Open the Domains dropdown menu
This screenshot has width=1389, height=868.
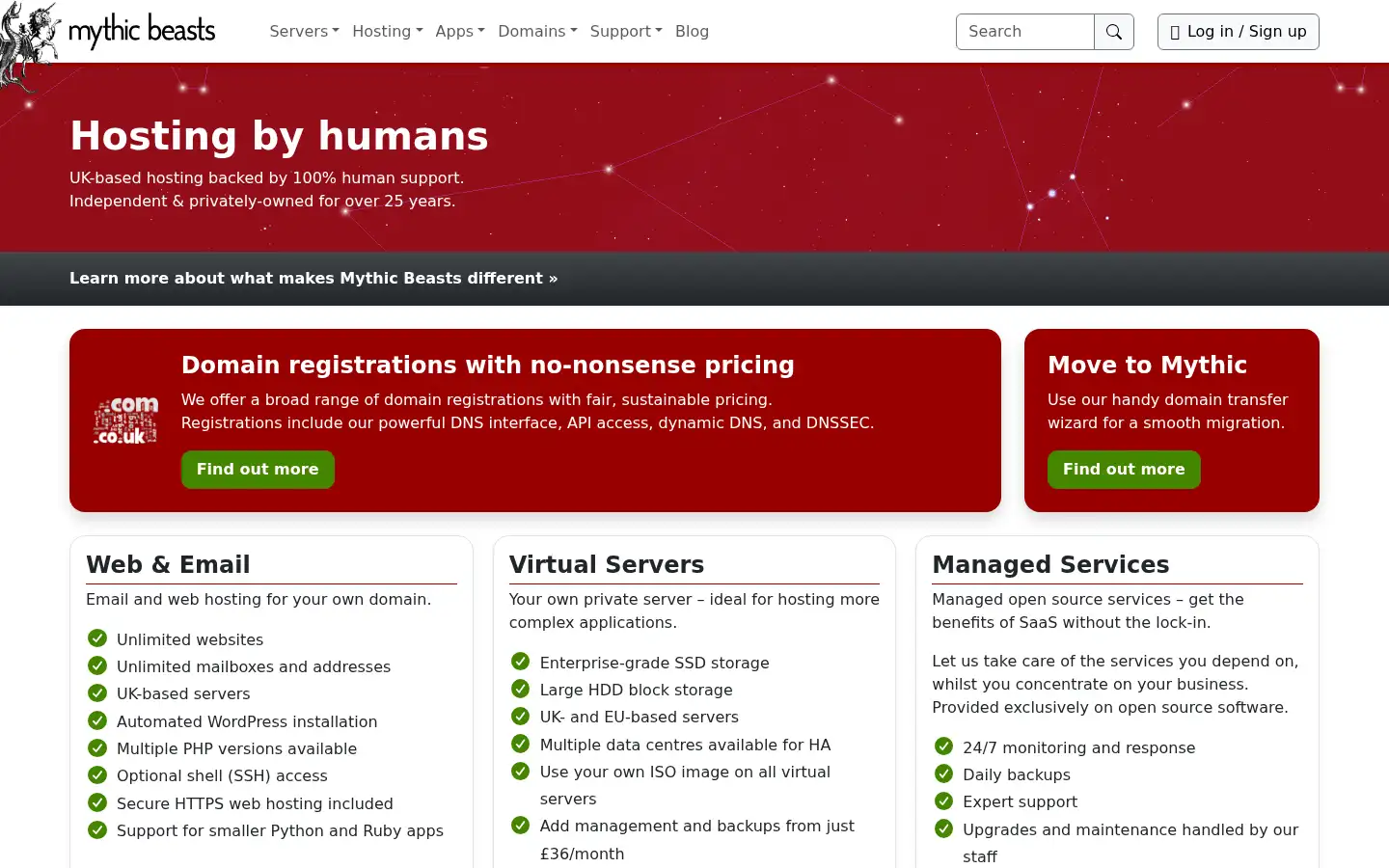click(537, 31)
